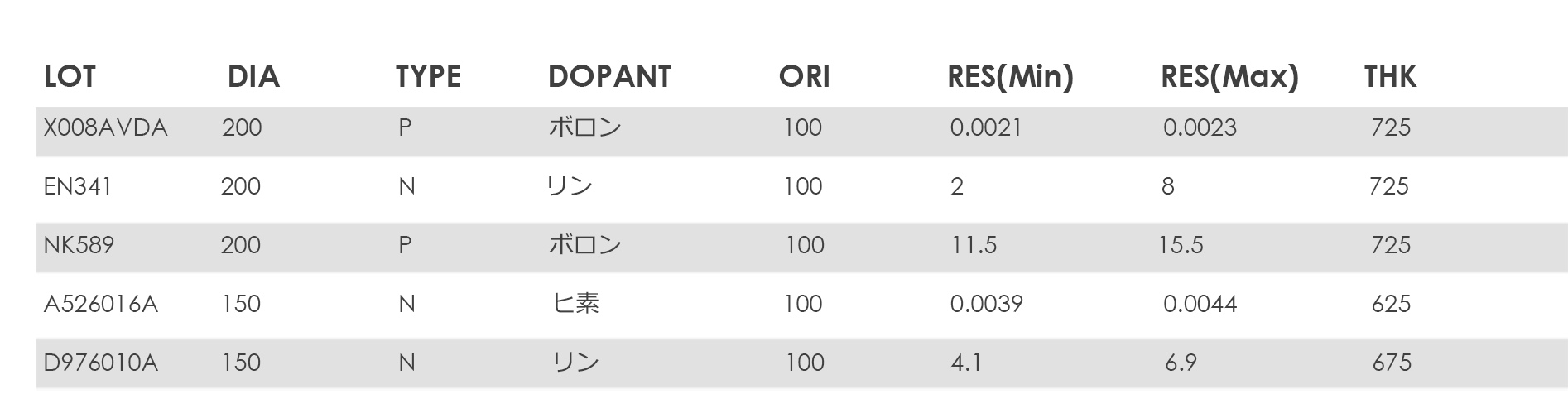Click the RES(Max) column header
The height and width of the screenshot is (404, 1568).
pyautogui.click(x=1229, y=77)
